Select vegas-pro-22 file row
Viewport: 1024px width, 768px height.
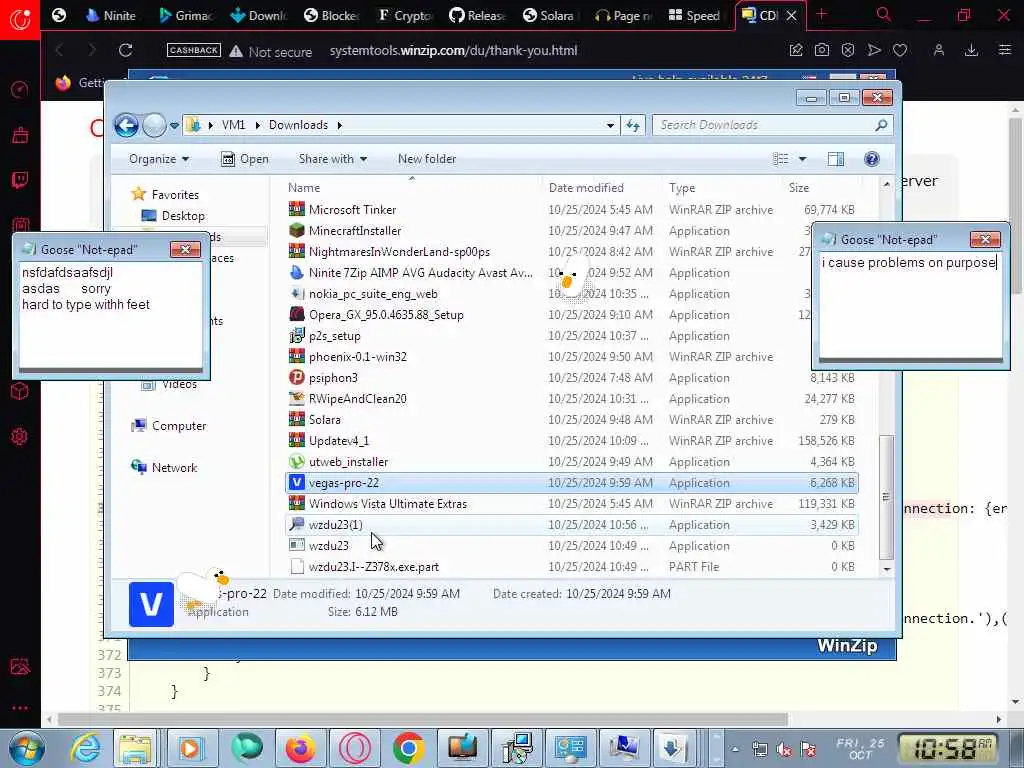coord(571,483)
